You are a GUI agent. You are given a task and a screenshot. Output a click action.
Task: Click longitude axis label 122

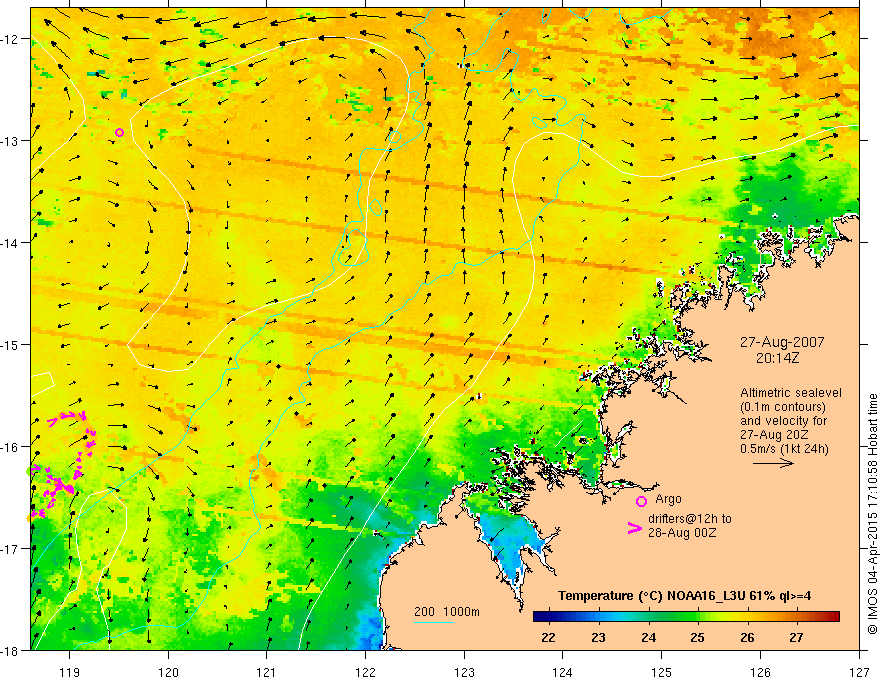tap(365, 672)
